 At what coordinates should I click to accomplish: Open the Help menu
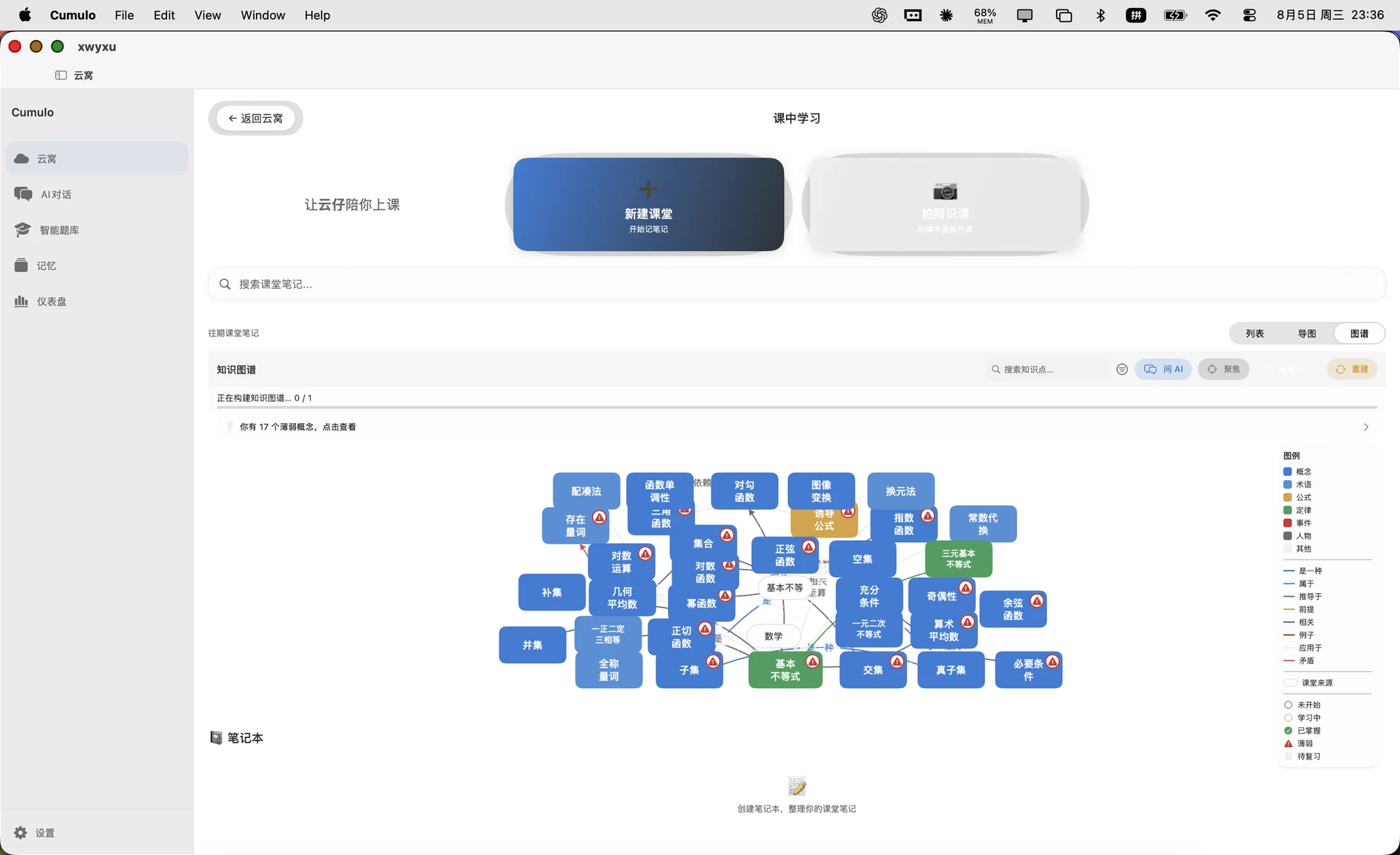[317, 15]
